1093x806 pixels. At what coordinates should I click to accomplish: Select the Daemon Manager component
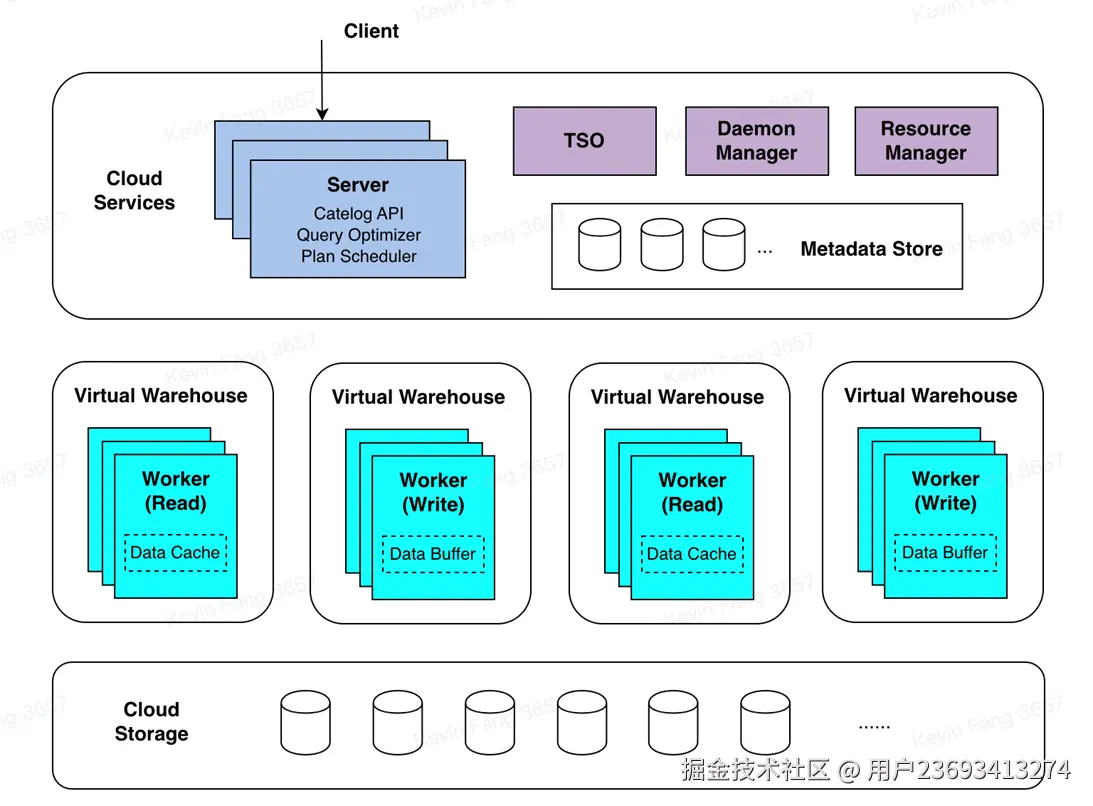click(x=756, y=140)
